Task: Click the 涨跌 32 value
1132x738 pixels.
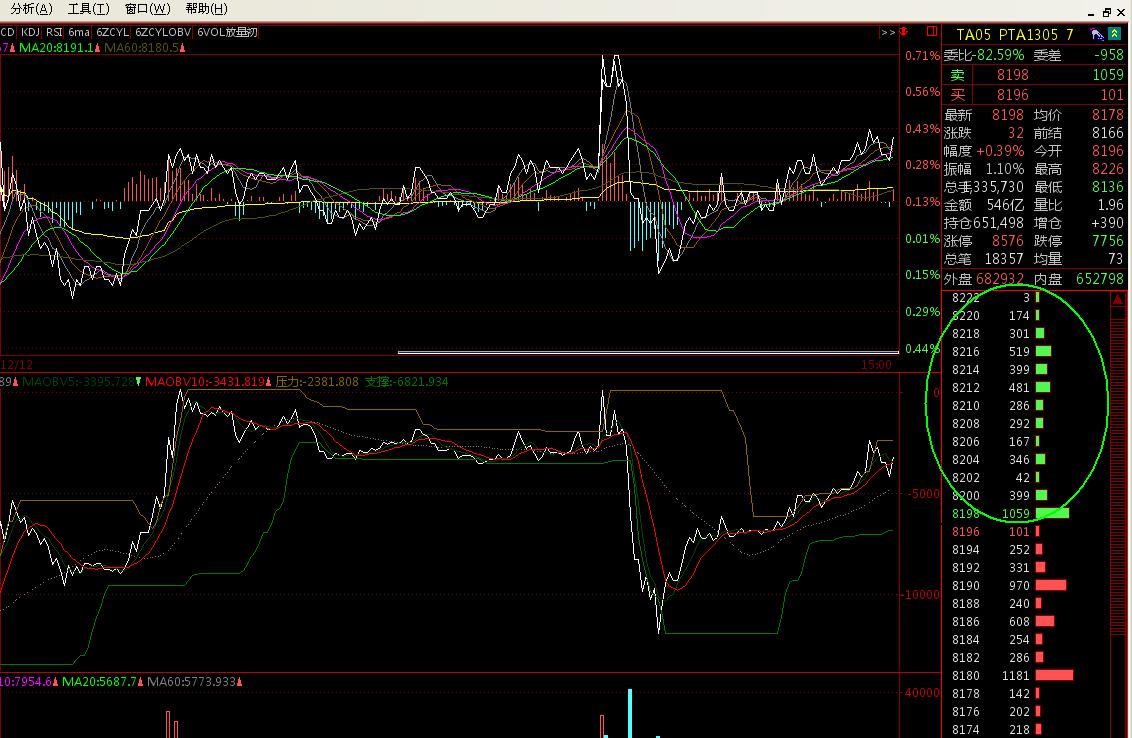Action: [x=1016, y=133]
